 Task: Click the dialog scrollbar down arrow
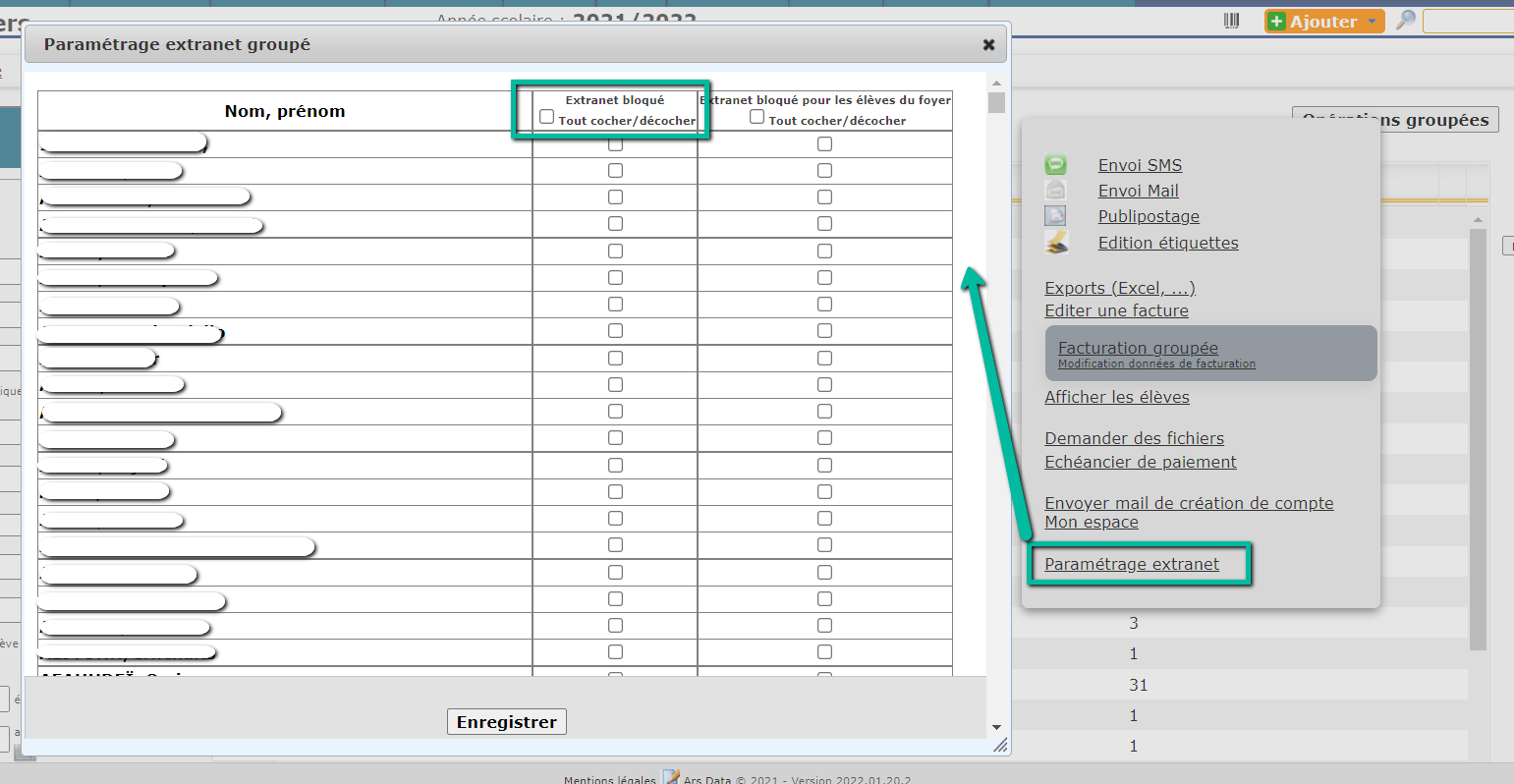pos(996,727)
